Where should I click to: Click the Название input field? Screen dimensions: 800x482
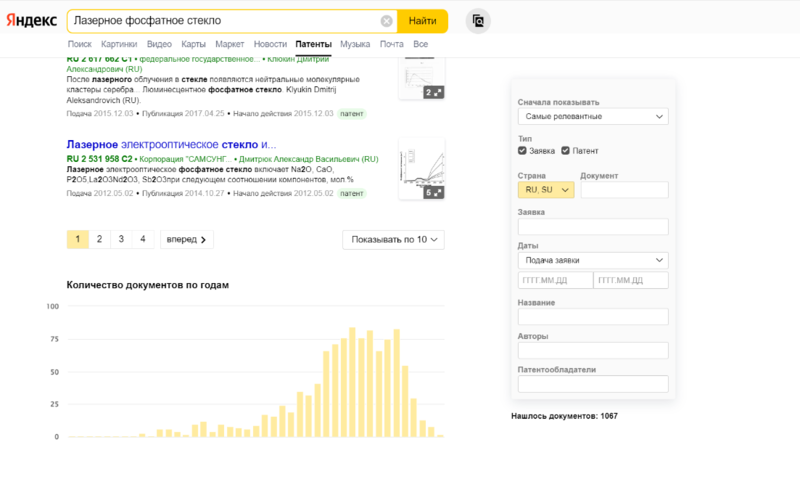click(x=593, y=316)
